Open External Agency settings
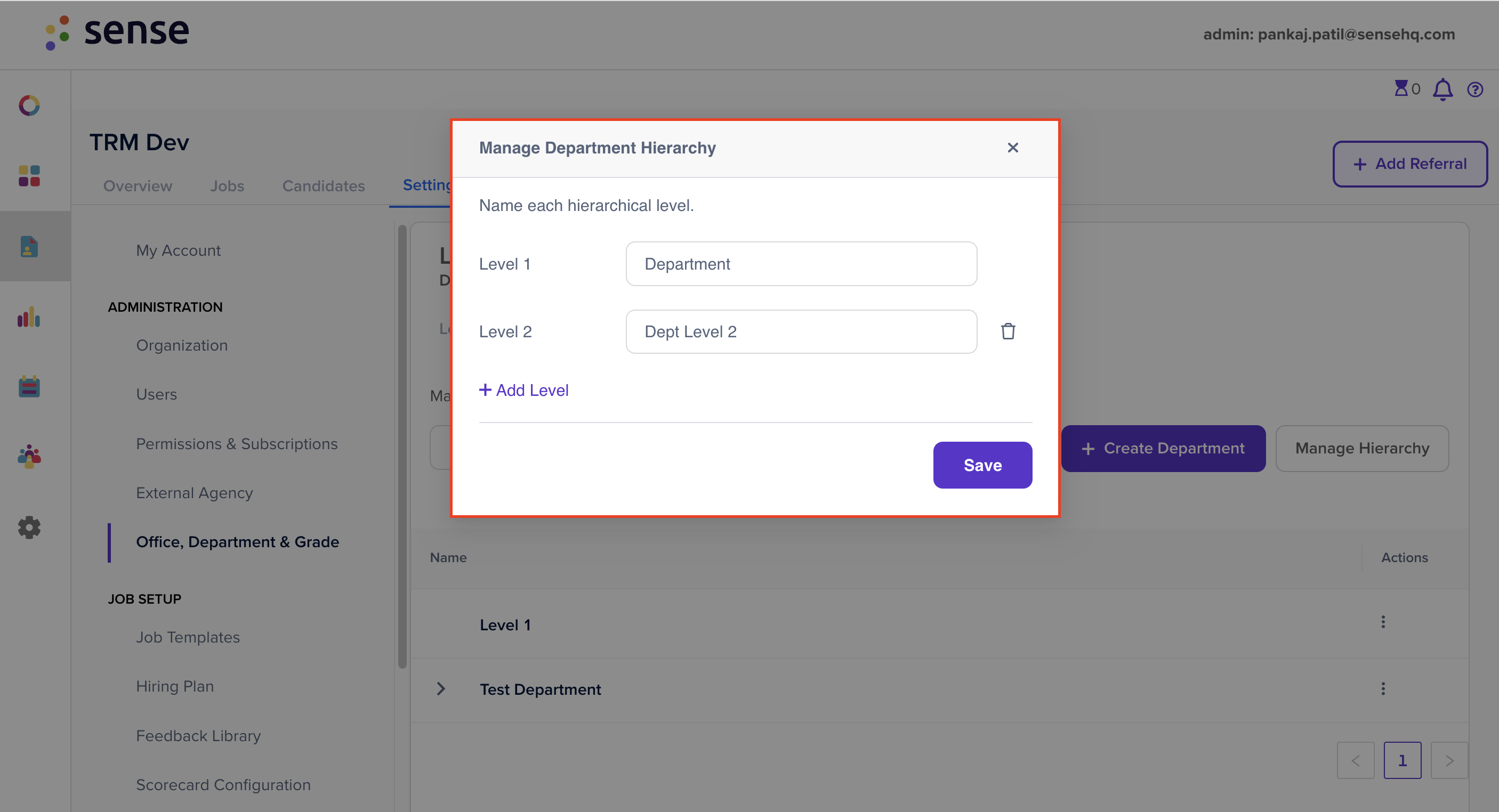Viewport: 1499px width, 812px height. tap(195, 493)
